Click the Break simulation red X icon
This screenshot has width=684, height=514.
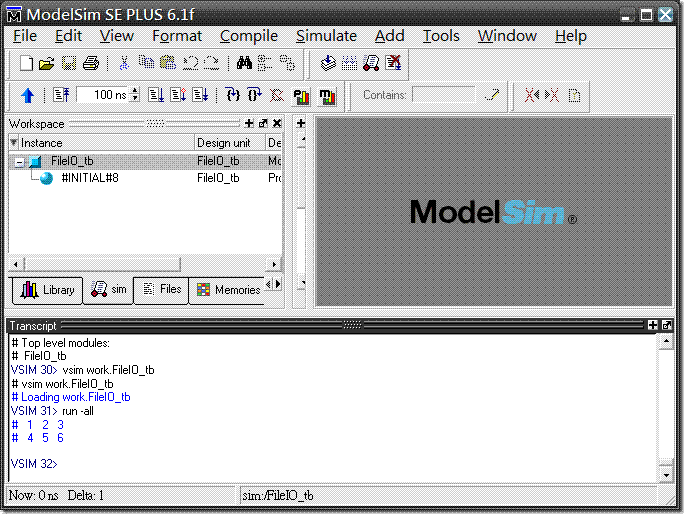click(393, 63)
